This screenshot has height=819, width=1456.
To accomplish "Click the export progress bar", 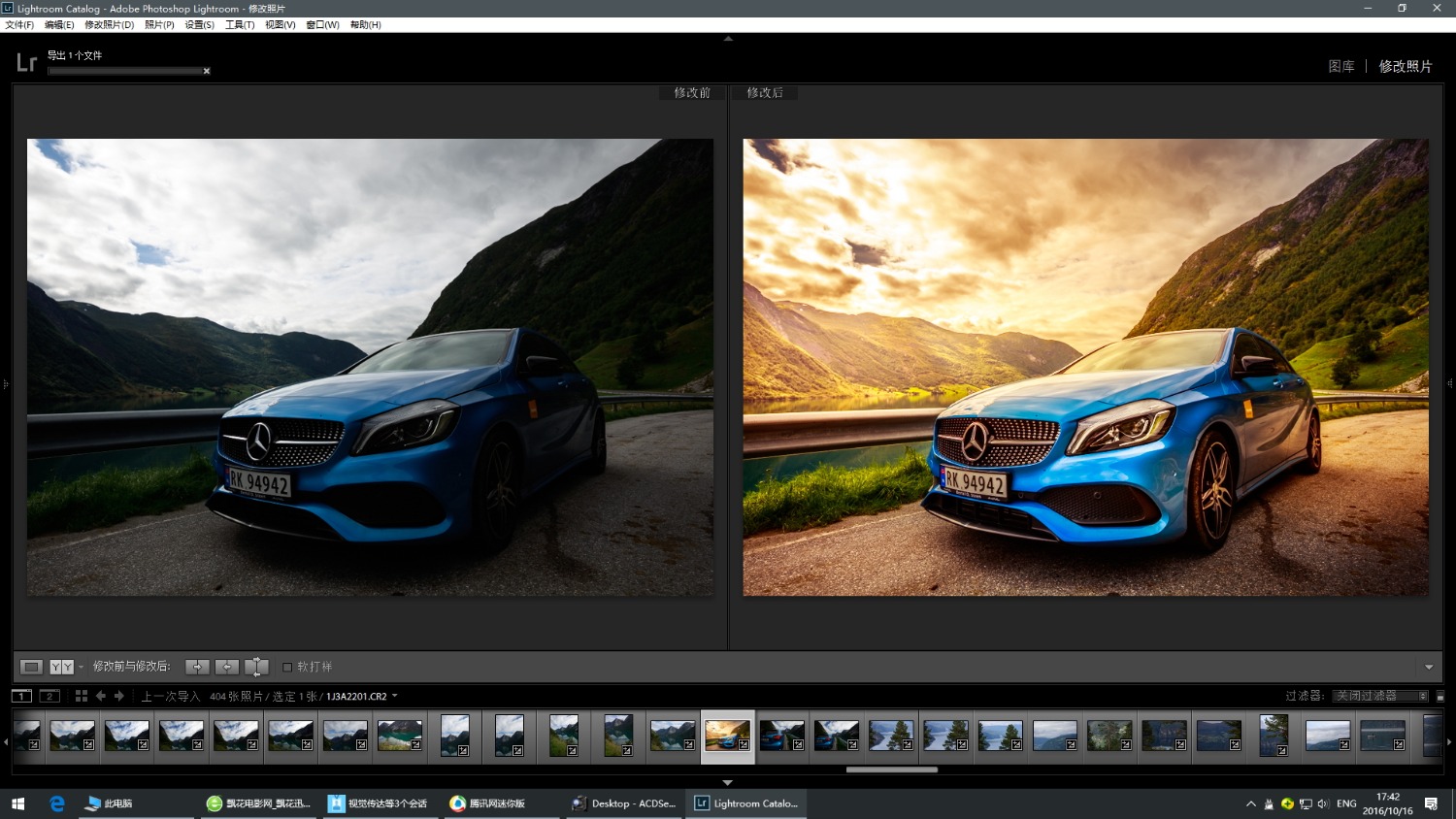I will [x=124, y=71].
